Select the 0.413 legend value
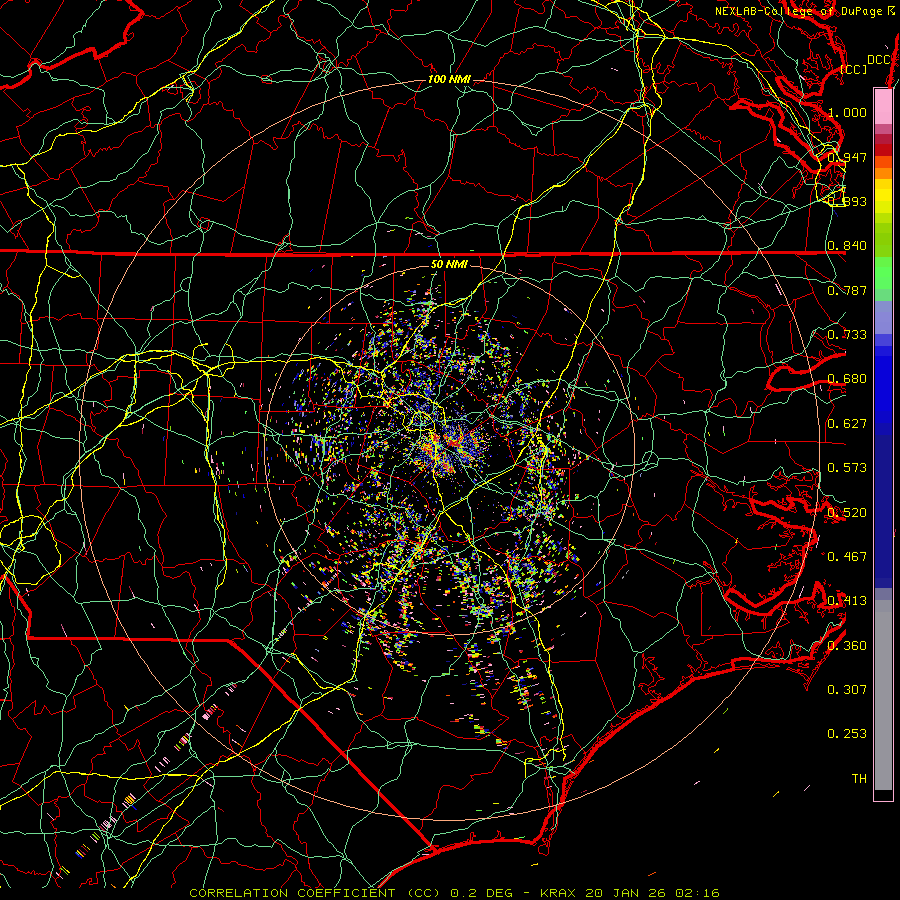This screenshot has height=900, width=900. point(847,600)
